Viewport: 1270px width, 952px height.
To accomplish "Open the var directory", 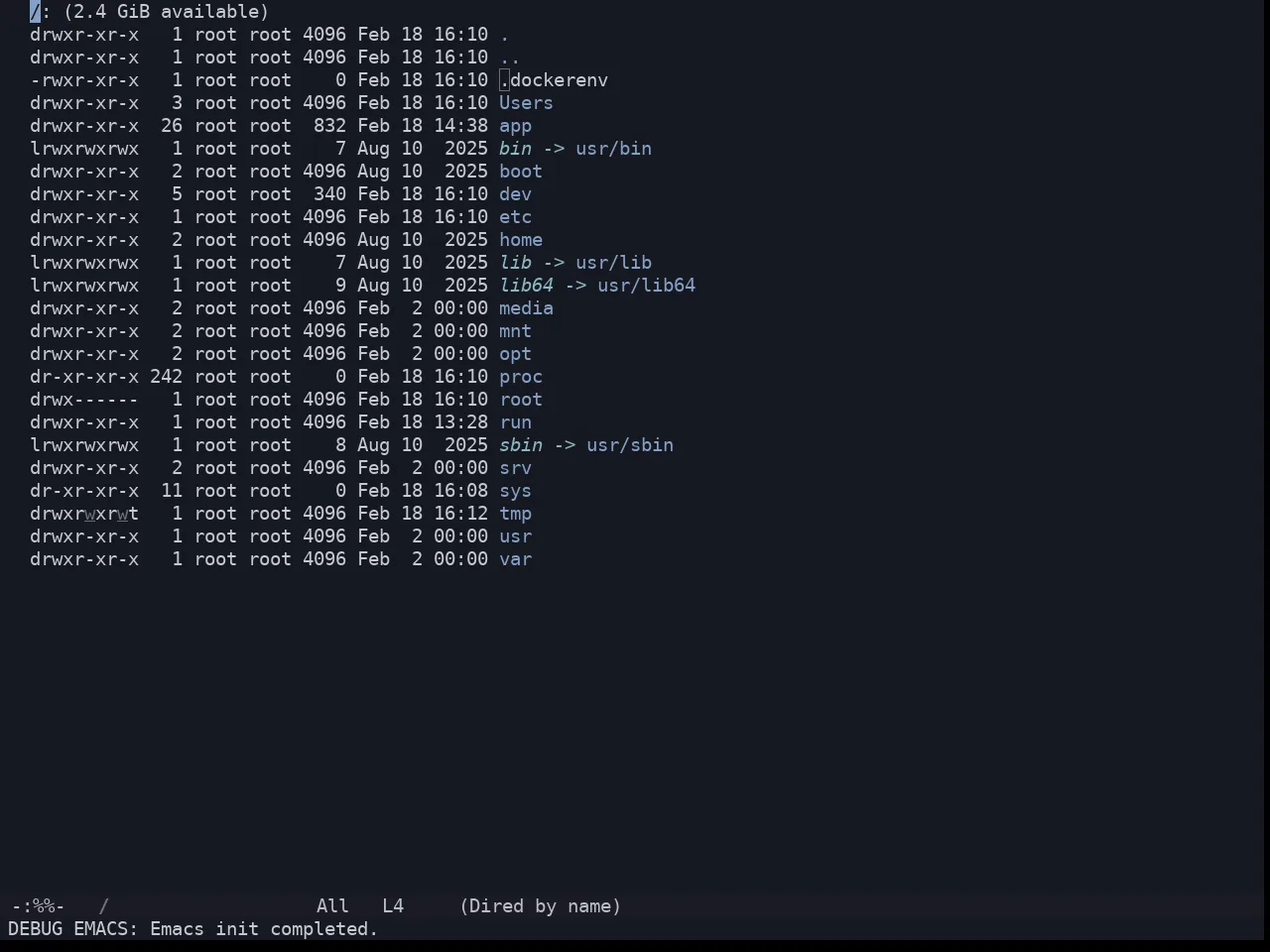I will click(x=515, y=559).
